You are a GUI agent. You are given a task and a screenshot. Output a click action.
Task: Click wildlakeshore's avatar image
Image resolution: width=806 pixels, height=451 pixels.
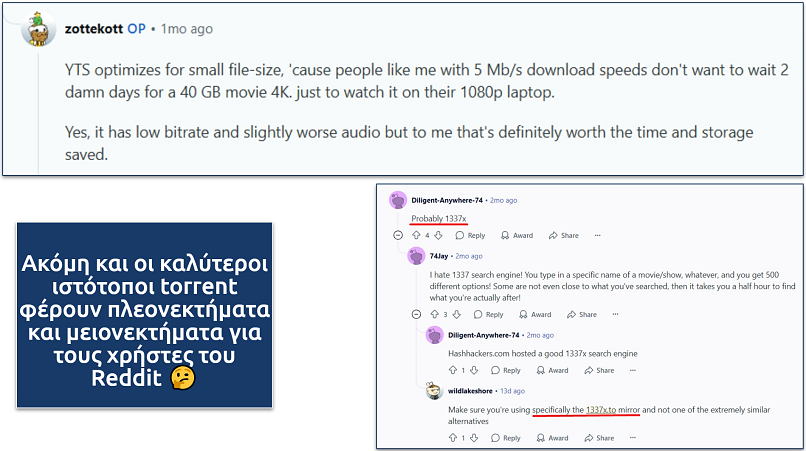tap(435, 391)
